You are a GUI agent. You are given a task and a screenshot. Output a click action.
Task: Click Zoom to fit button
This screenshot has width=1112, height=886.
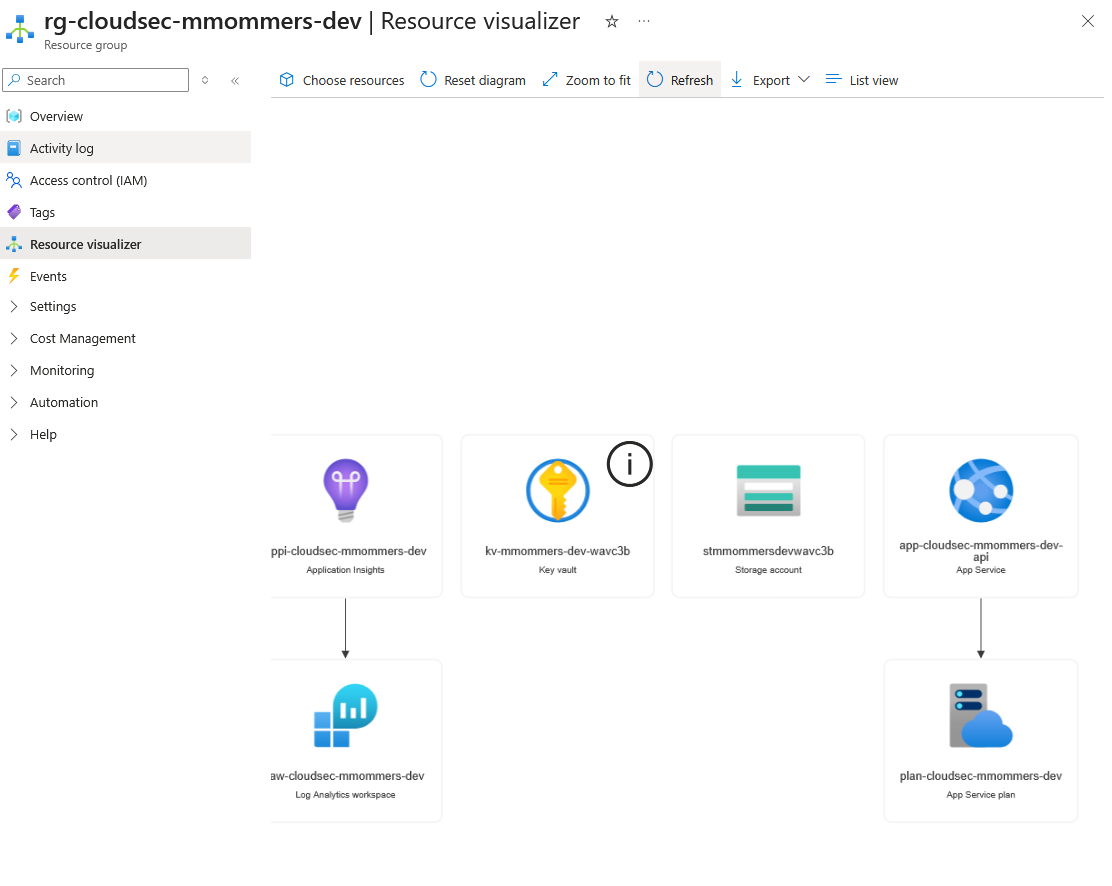point(586,80)
